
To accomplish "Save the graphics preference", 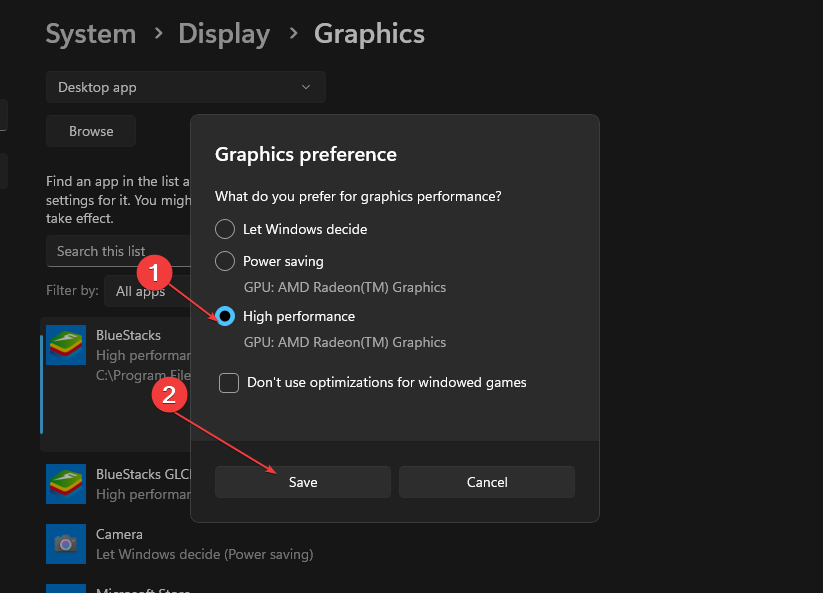I will pos(302,481).
